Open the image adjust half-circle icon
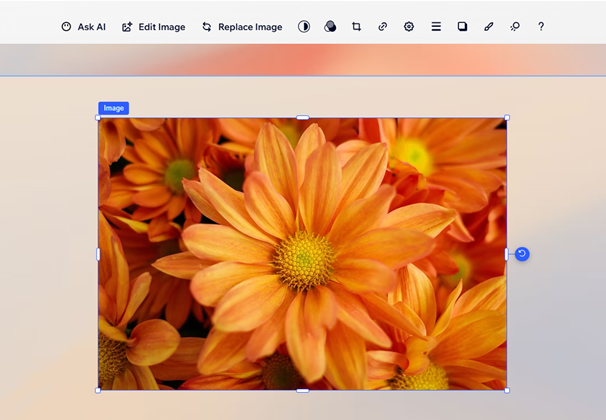Image resolution: width=606 pixels, height=420 pixels. pos(304,27)
